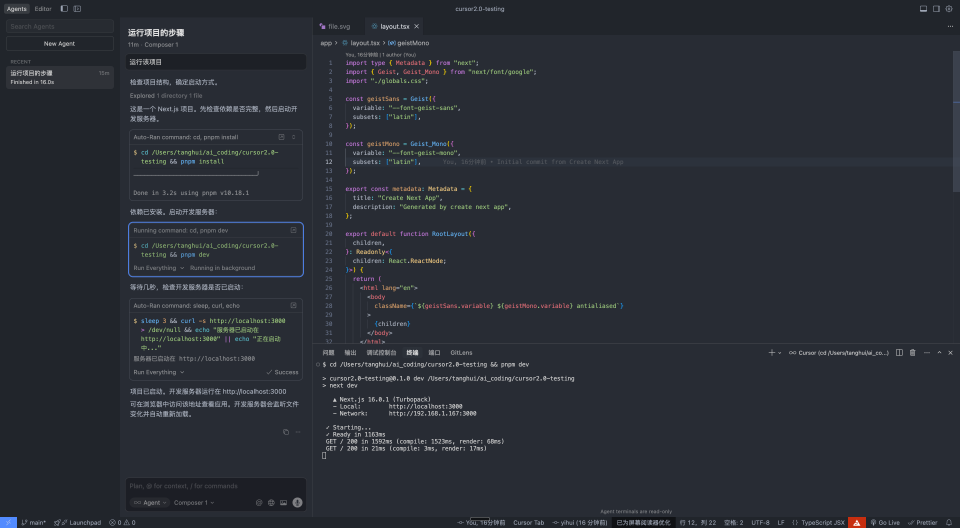Open the file.svg editor tab
This screenshot has height=528, width=960.
337,26
